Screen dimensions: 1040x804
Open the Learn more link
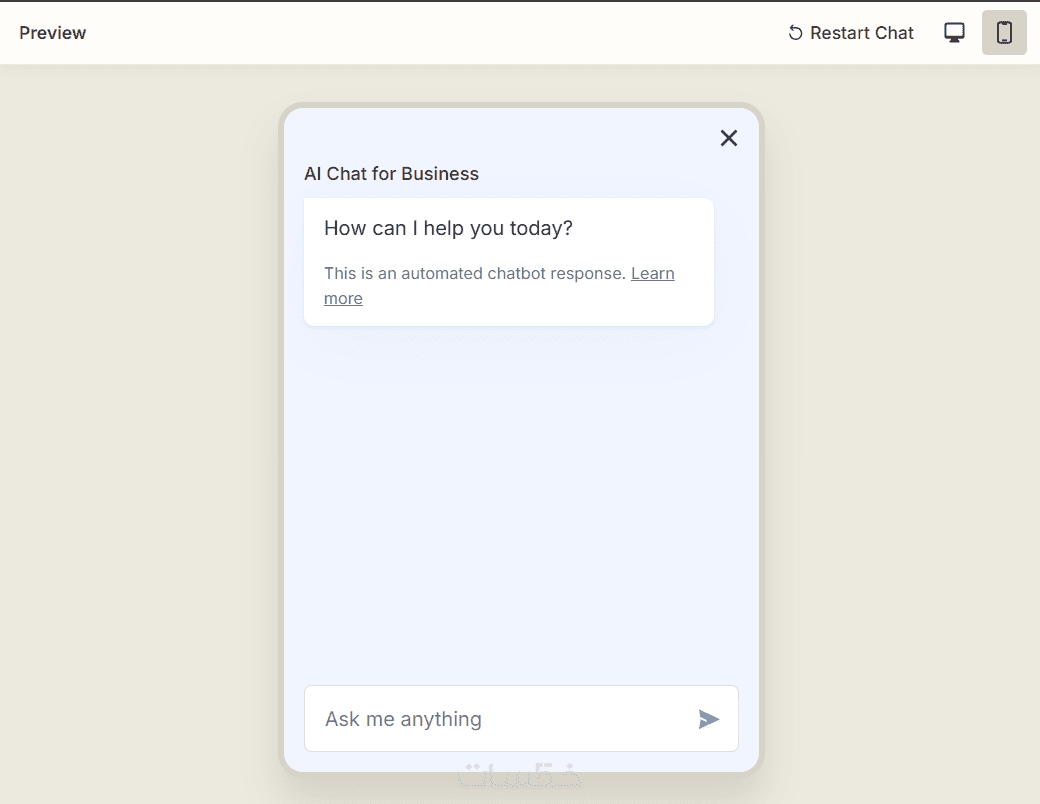tap(652, 273)
